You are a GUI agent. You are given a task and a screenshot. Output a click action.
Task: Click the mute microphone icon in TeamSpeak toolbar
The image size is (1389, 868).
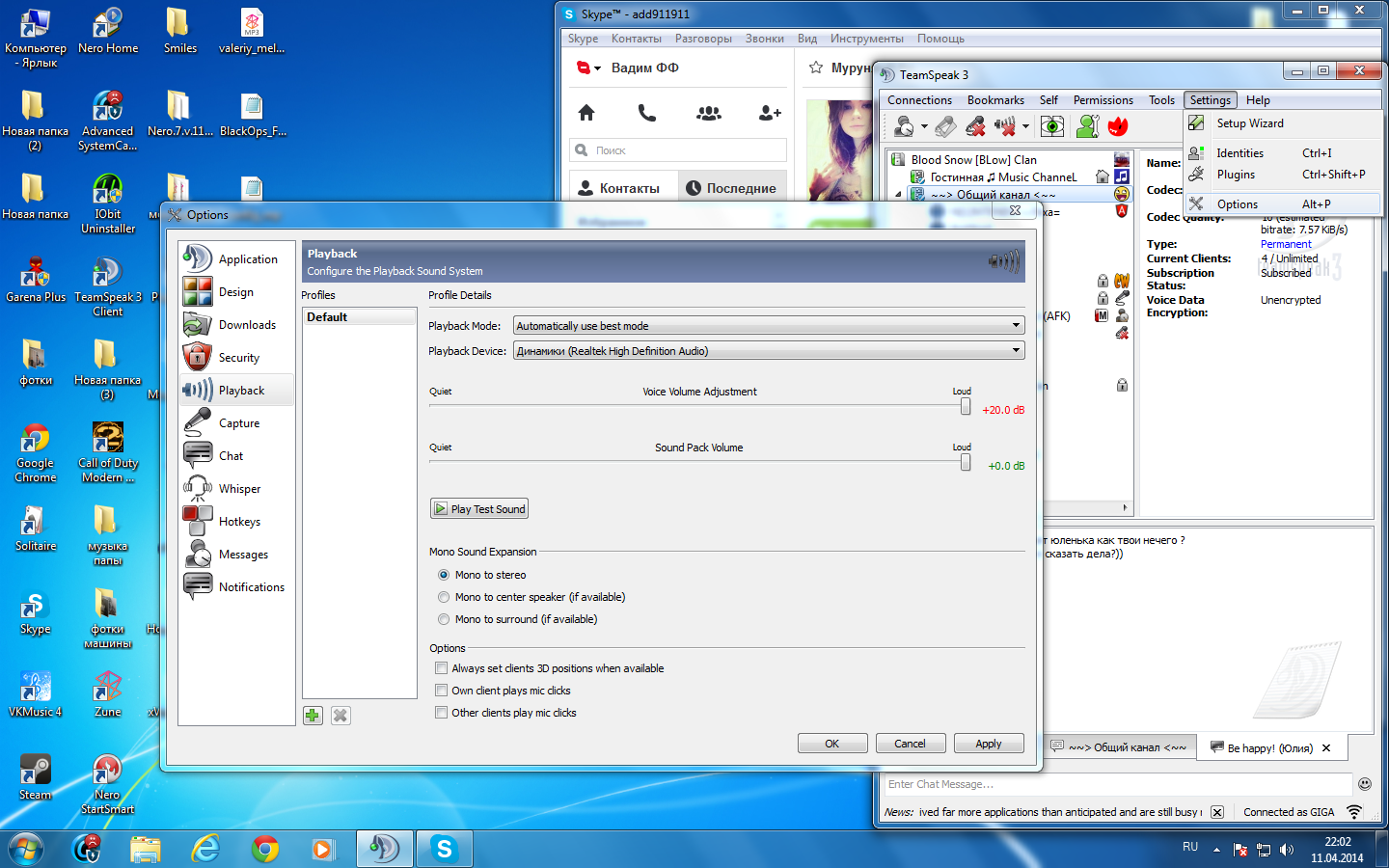[976, 126]
